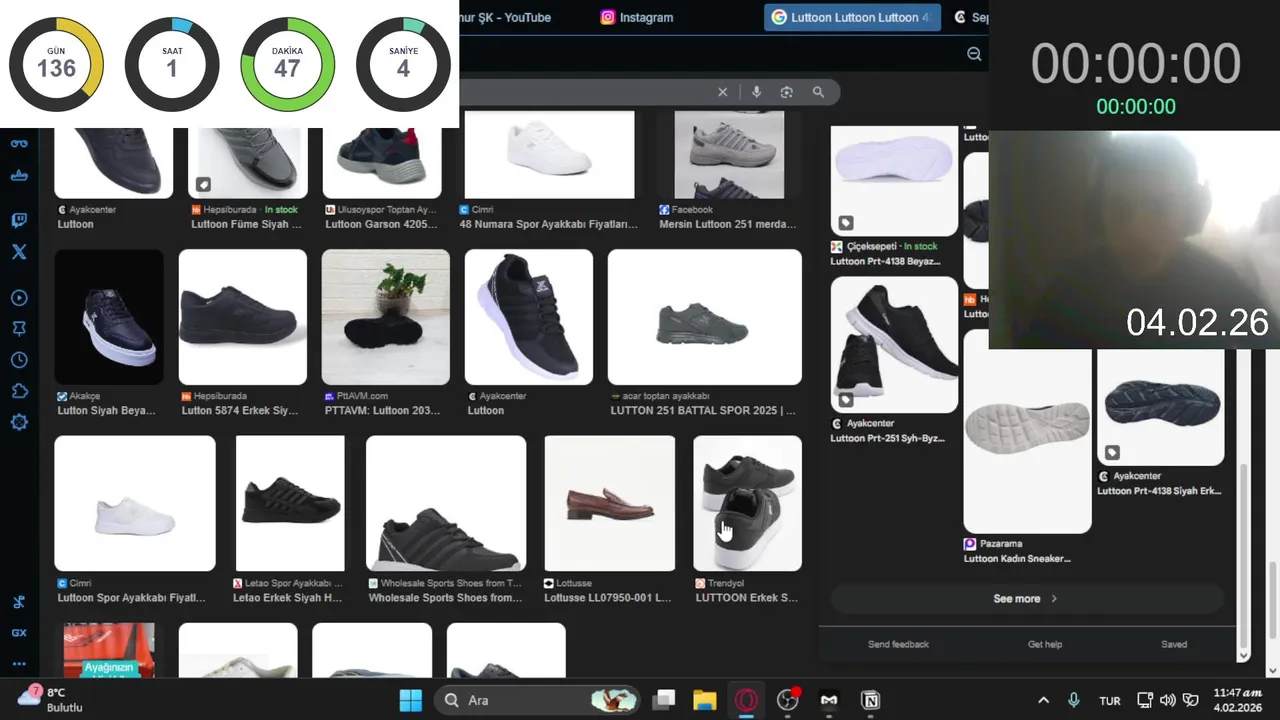
Task: Switch to the tab starting with Se
Action: tap(970, 17)
